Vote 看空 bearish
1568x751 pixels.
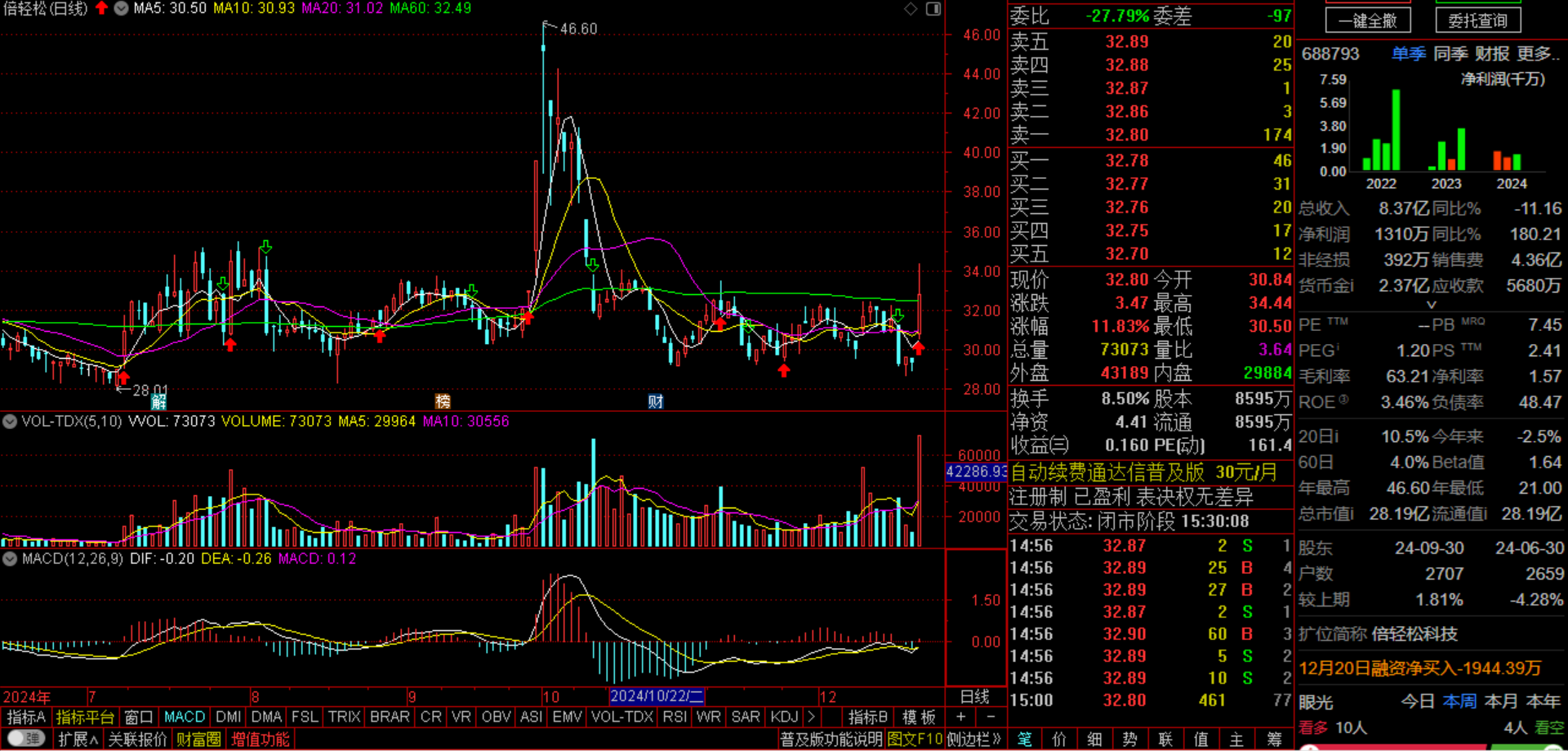tap(1549, 727)
